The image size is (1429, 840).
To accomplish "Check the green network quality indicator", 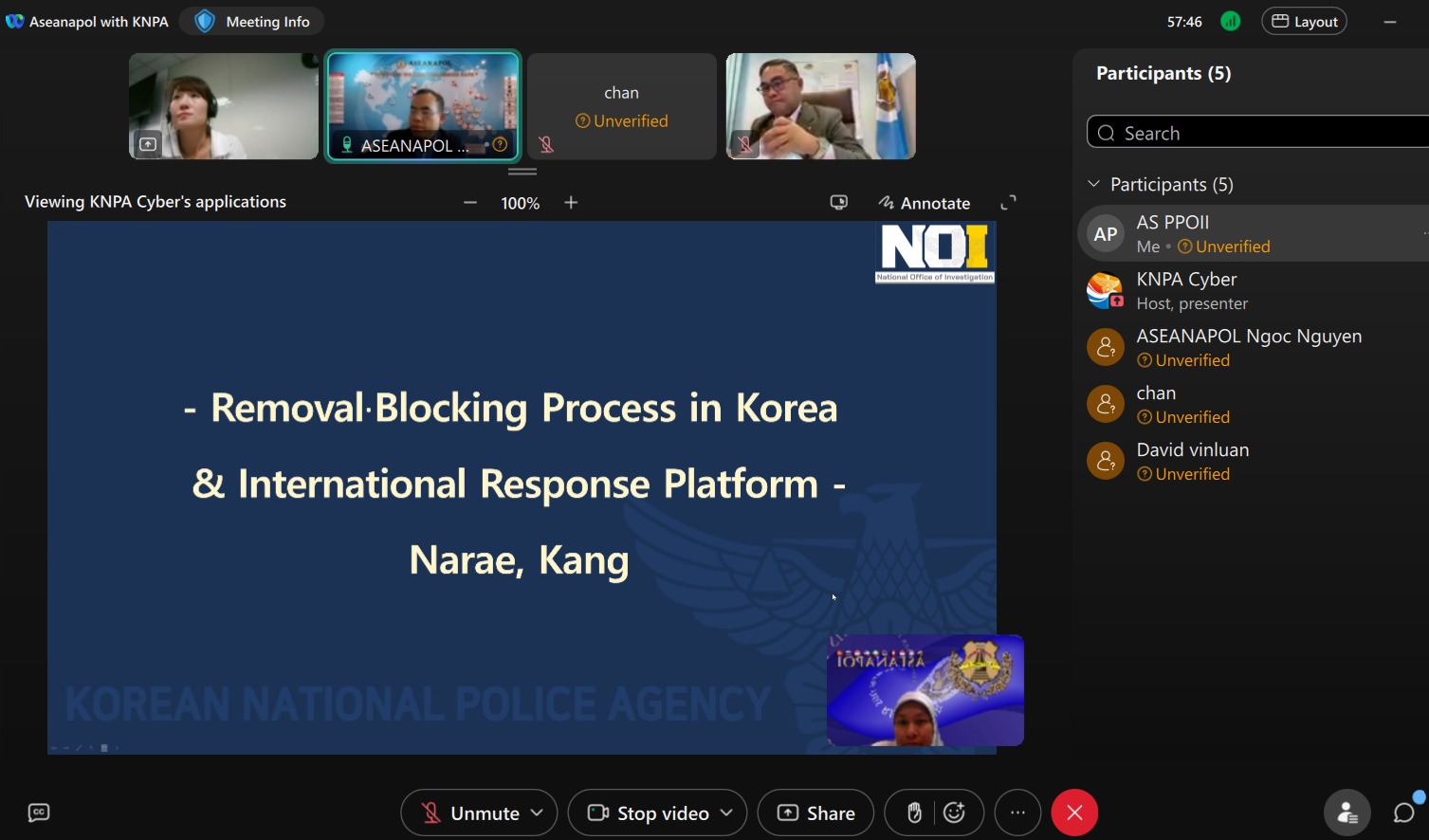I will coord(1231,21).
